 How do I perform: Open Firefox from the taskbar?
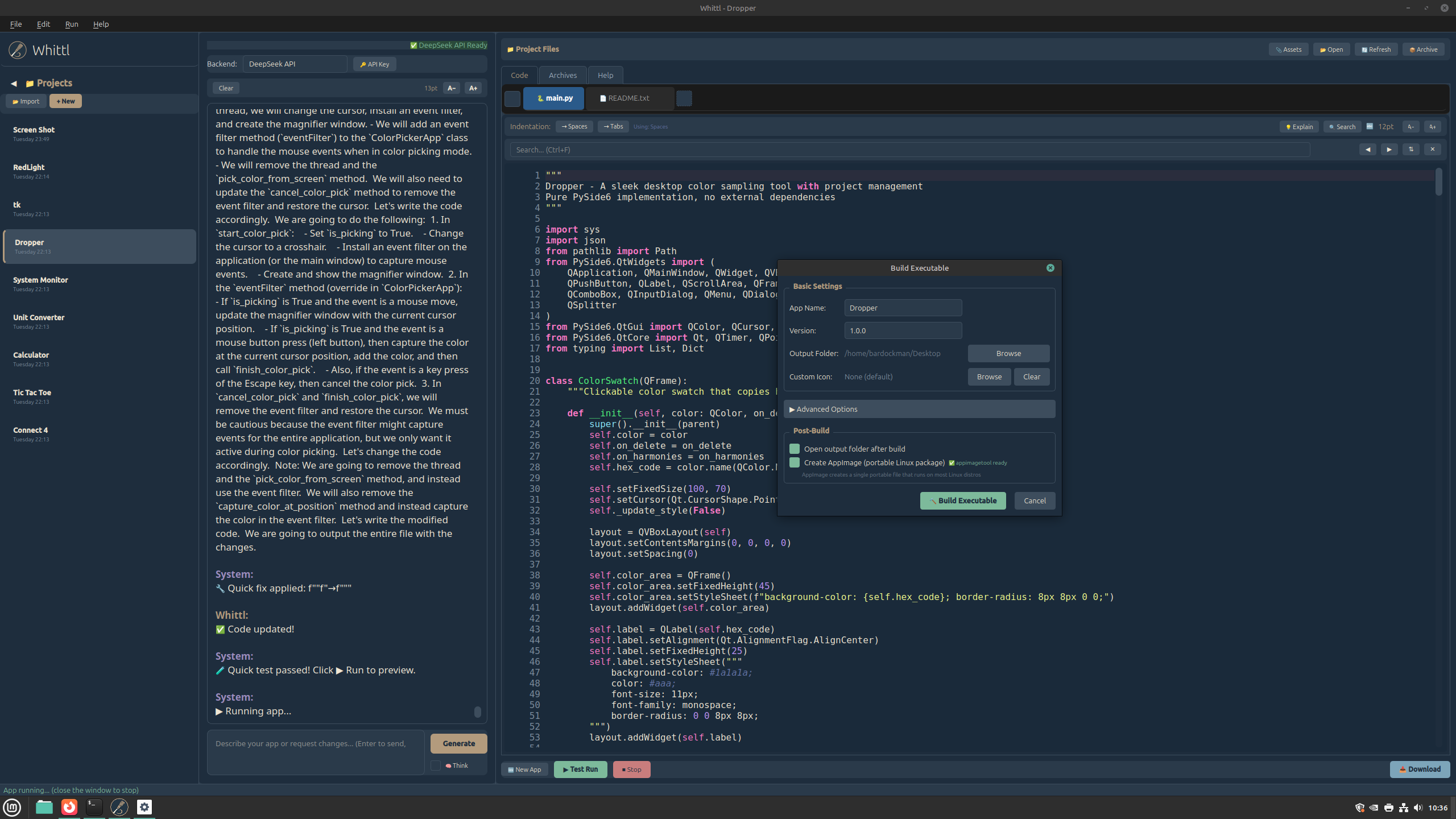[x=69, y=807]
